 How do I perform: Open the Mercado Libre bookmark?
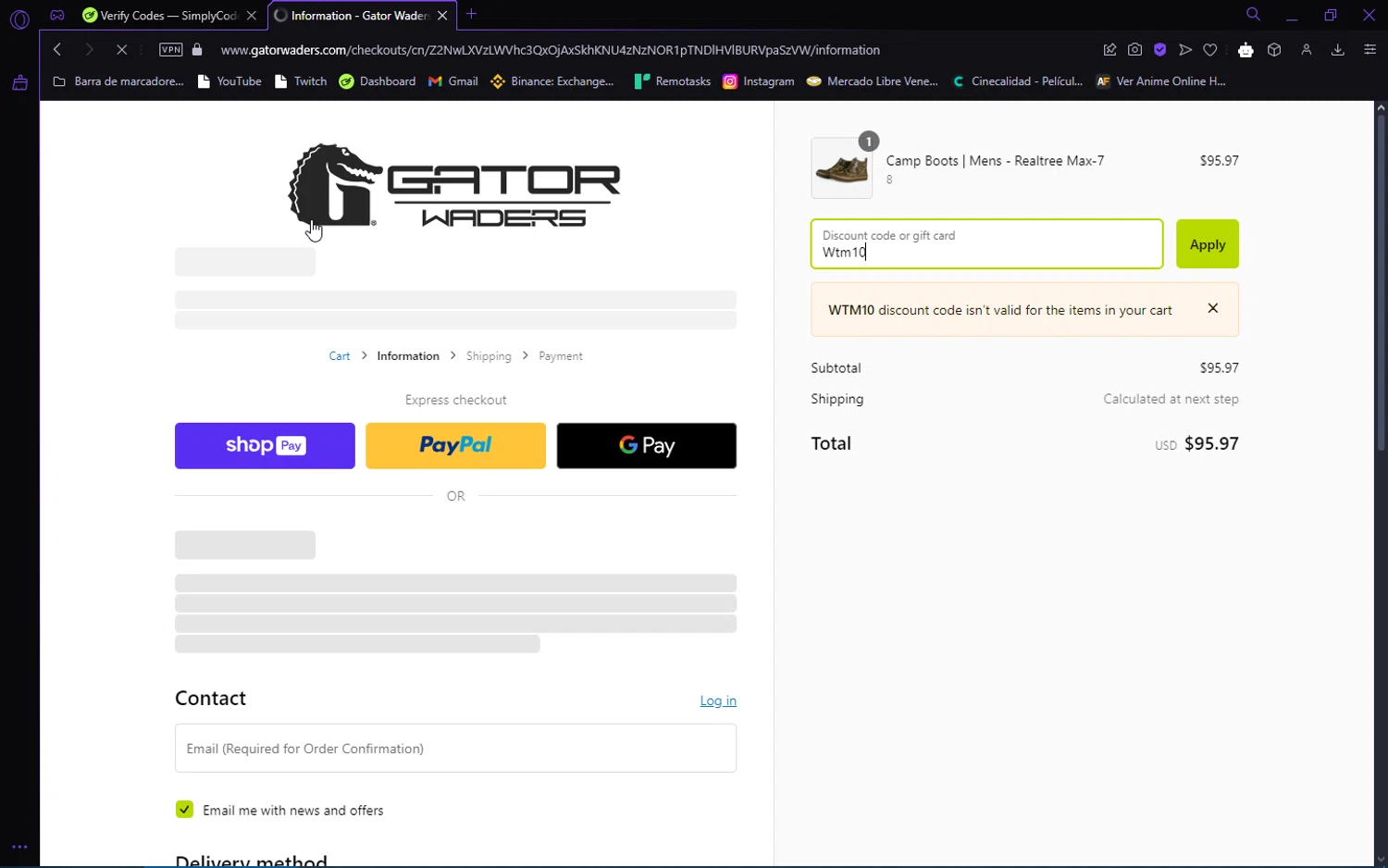tap(872, 81)
